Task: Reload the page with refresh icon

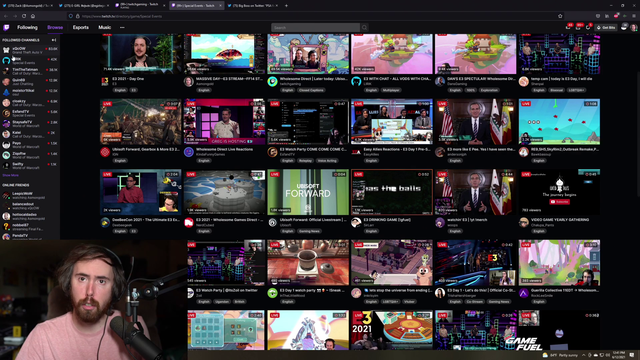Action: pyautogui.click(x=24, y=16)
